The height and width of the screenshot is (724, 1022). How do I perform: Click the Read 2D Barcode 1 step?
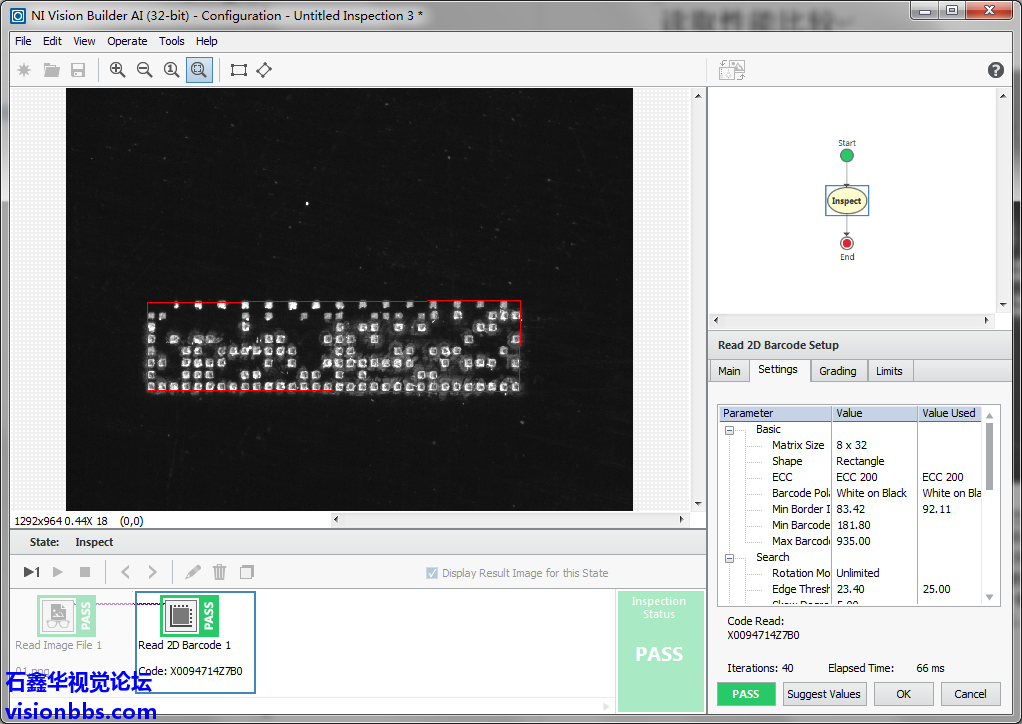[183, 617]
